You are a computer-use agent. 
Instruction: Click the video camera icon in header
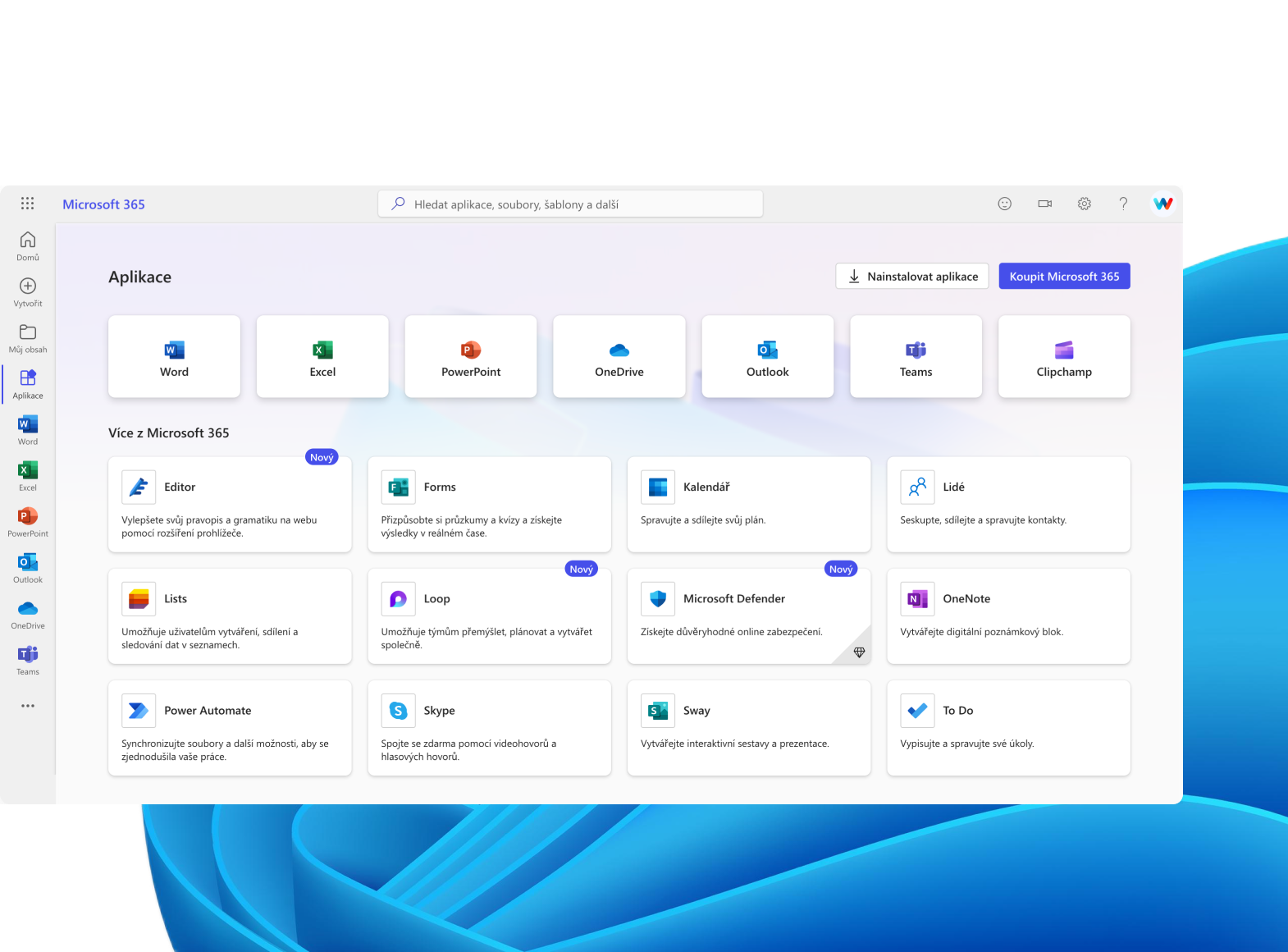tap(1044, 204)
